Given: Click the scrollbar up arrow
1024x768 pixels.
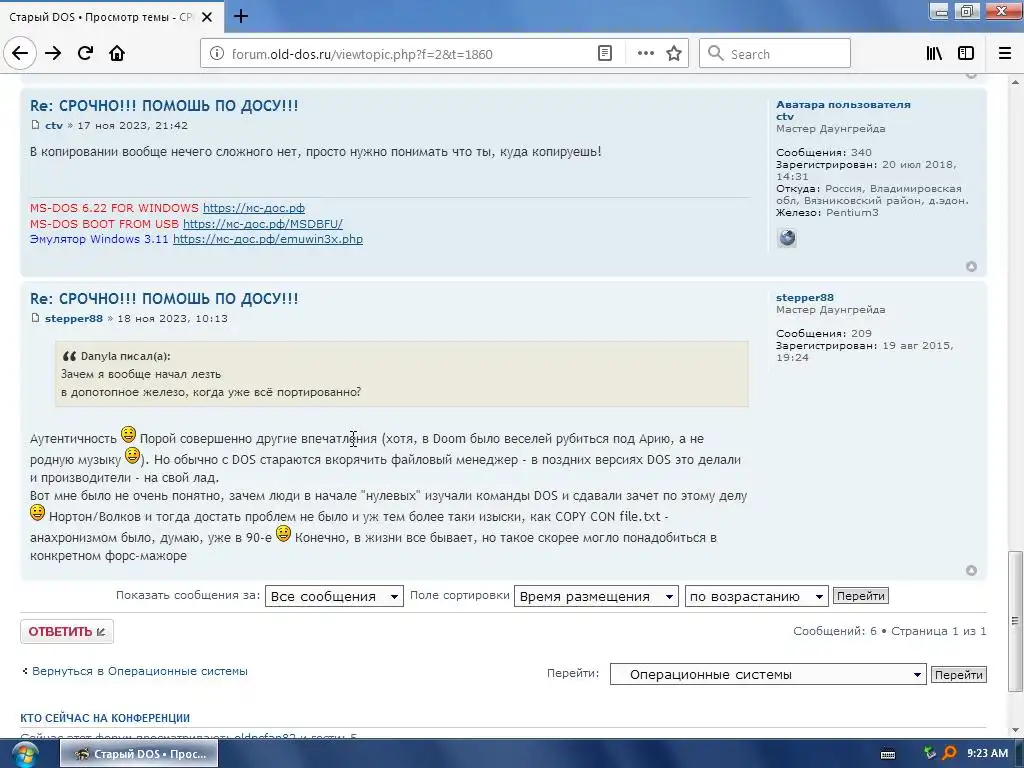Looking at the screenshot, I should (x=1015, y=83).
